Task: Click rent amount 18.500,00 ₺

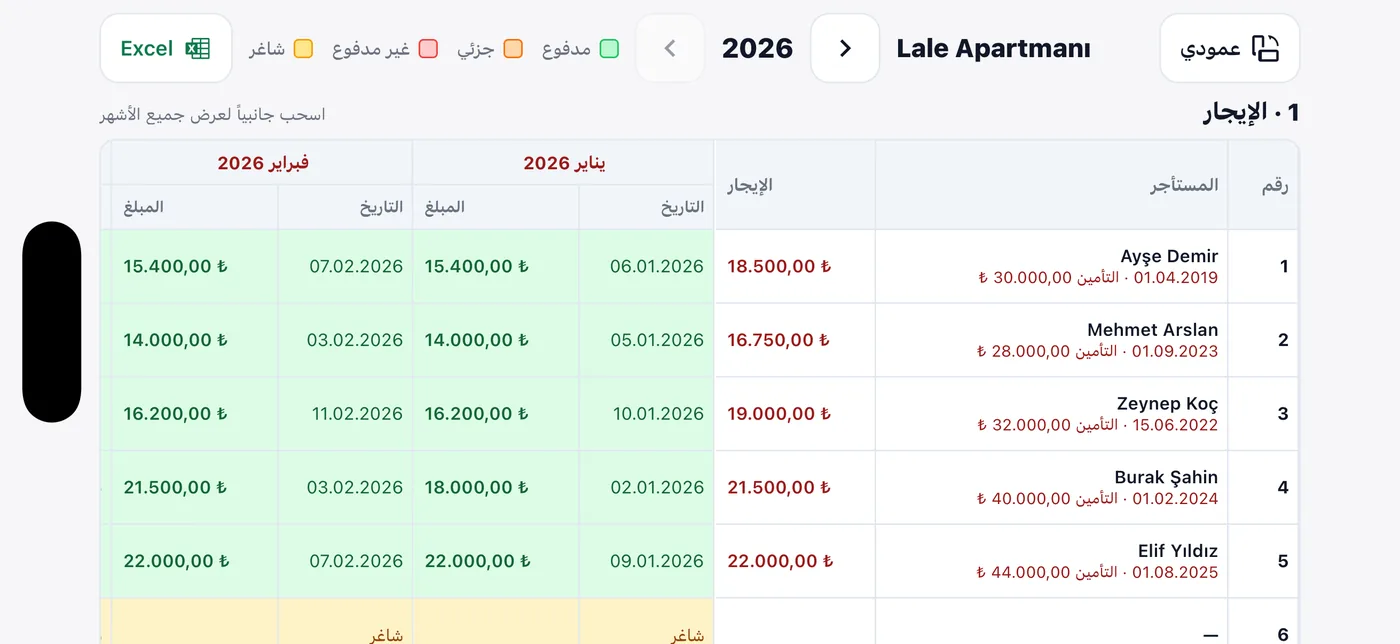Action: [x=779, y=266]
